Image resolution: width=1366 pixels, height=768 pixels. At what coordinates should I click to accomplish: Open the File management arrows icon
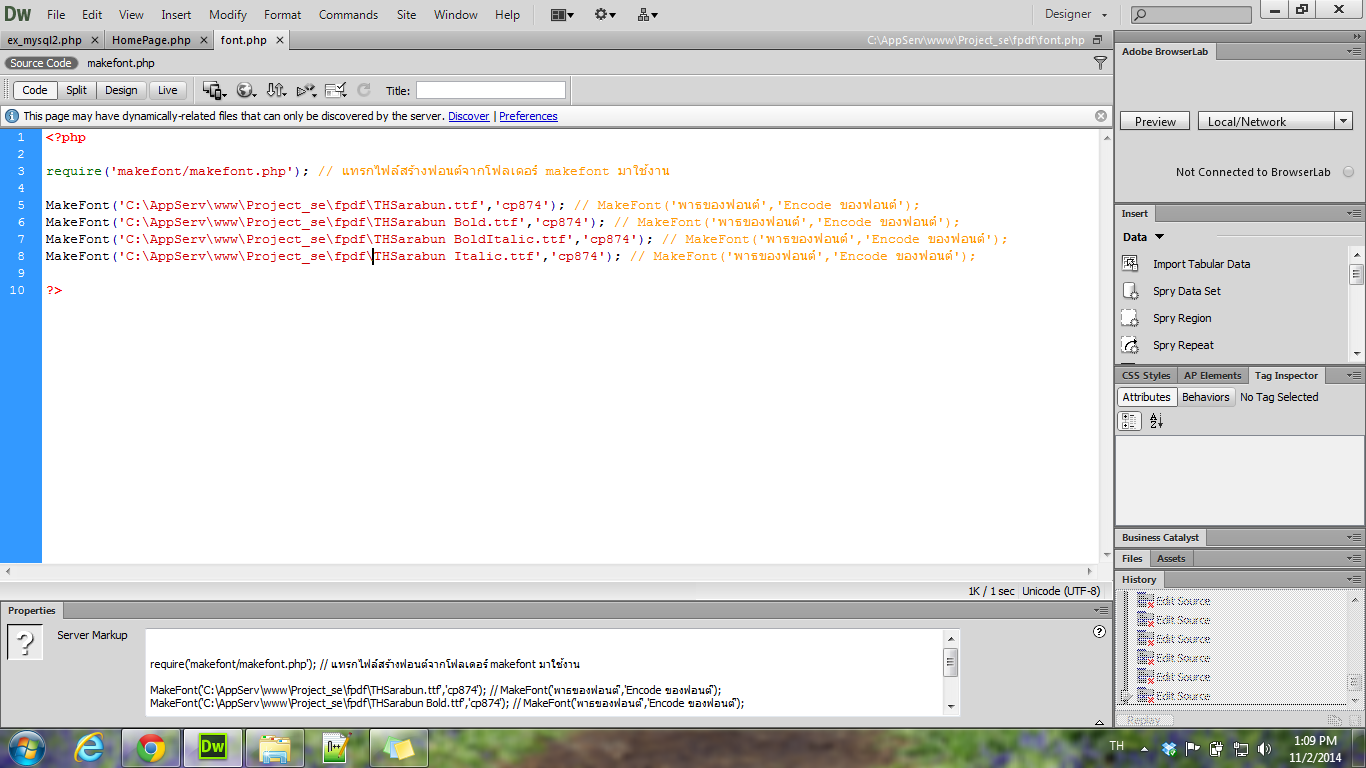(276, 90)
